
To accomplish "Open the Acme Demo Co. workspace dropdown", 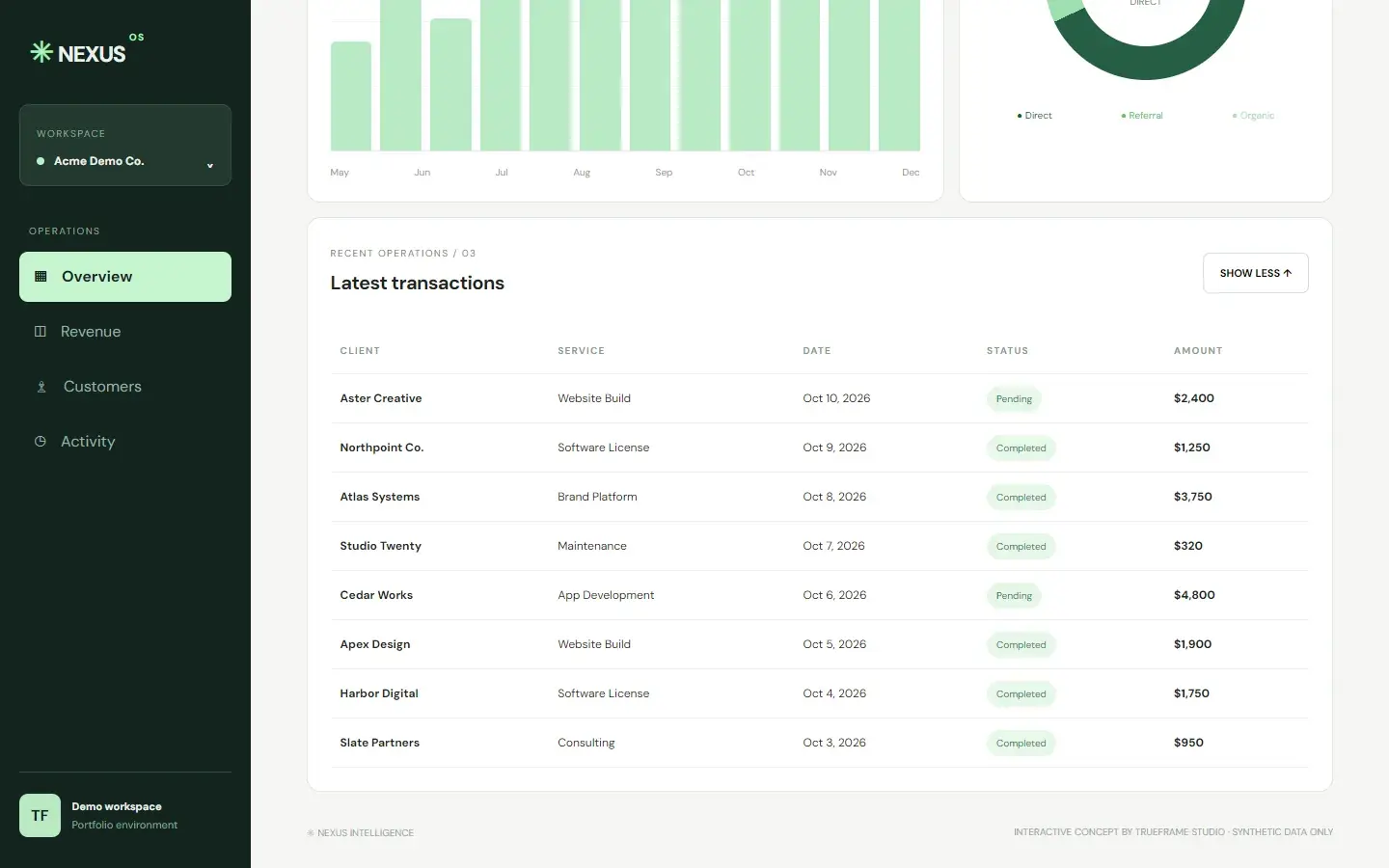I will pos(125,146).
